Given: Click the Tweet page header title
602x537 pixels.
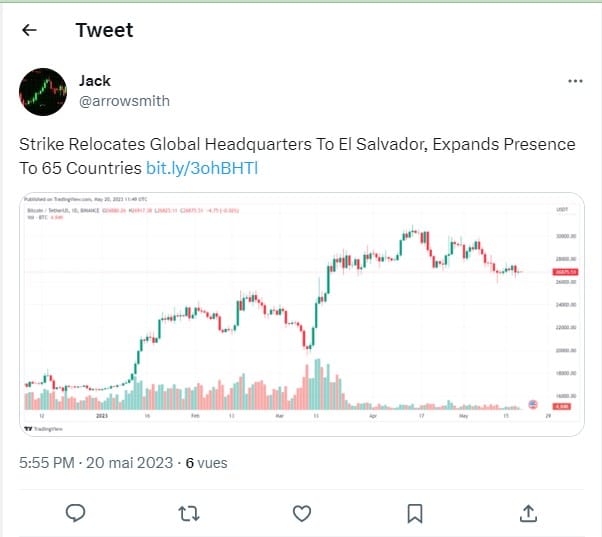Looking at the screenshot, I should (104, 30).
